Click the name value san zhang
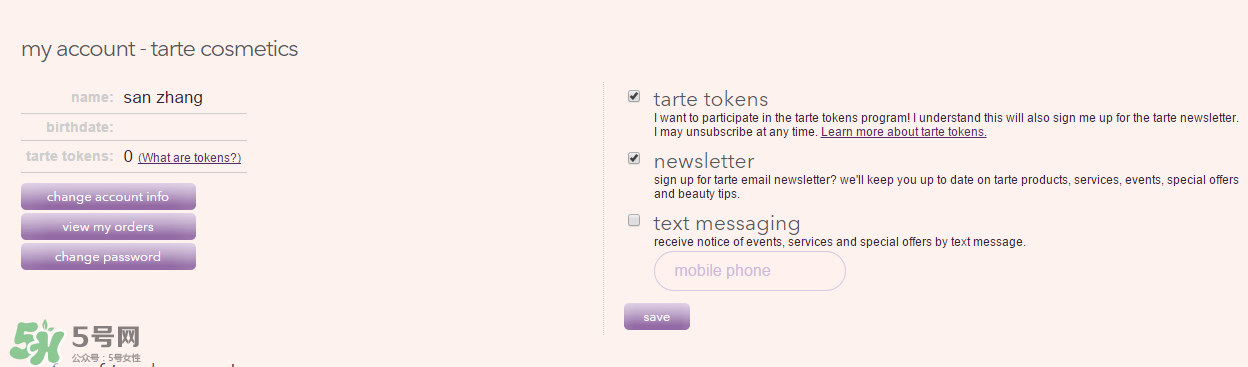Screen dimensions: 1248x367 (163, 97)
